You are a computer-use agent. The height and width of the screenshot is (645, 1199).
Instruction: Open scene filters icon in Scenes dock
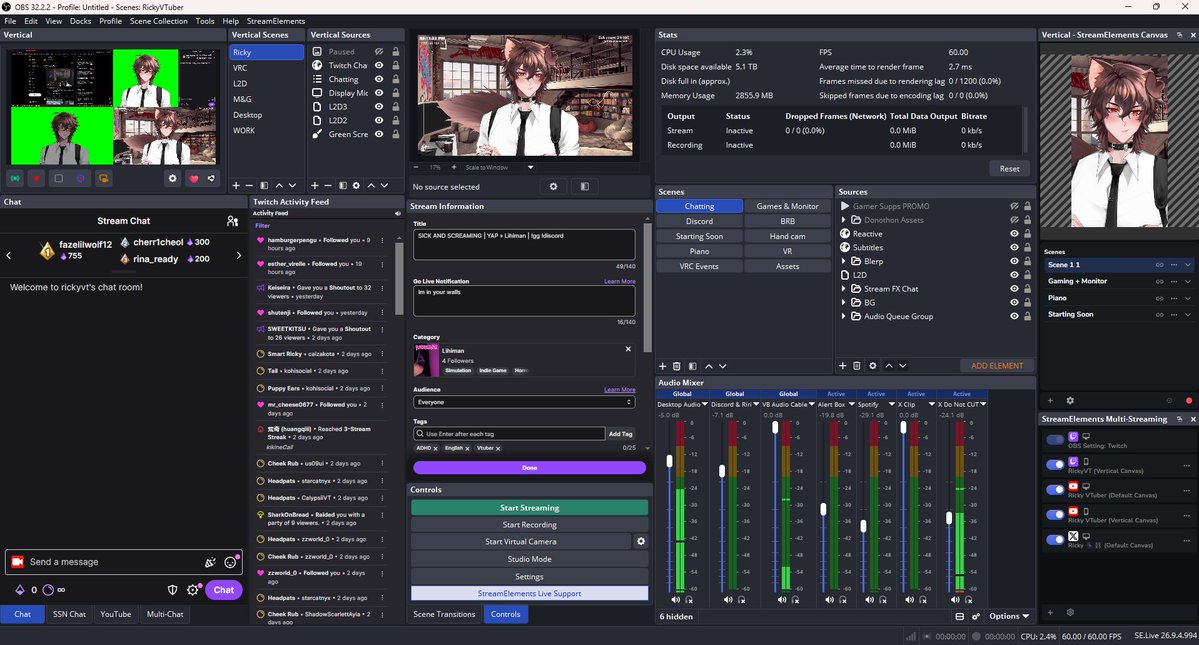coord(692,366)
